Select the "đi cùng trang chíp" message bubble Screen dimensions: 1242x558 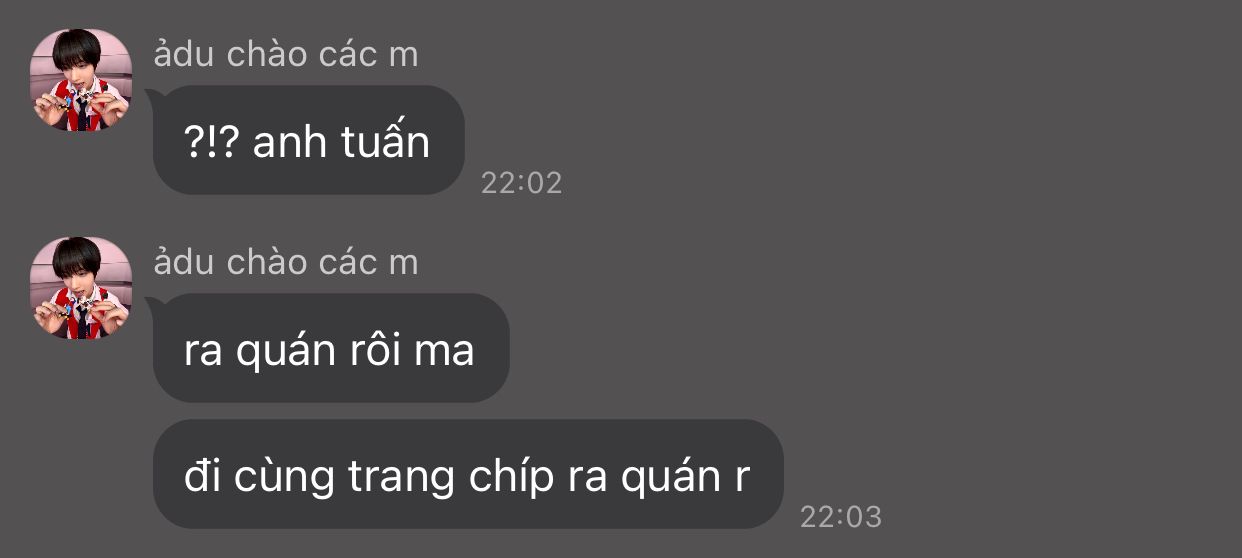(x=467, y=474)
